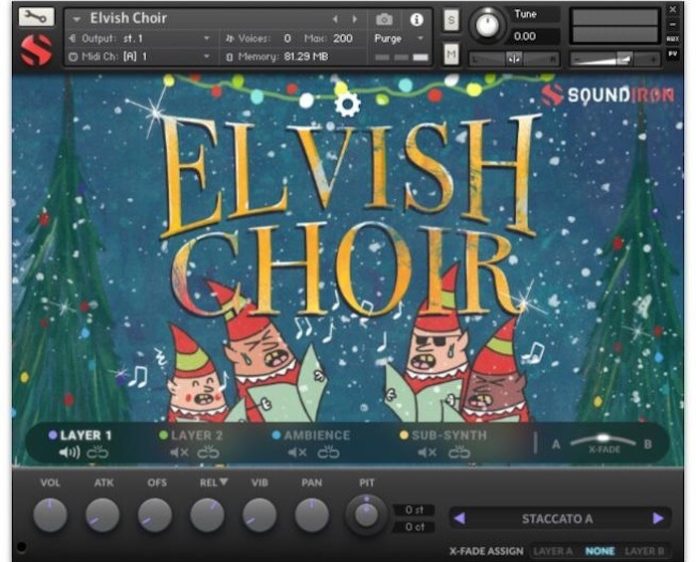Open the wrench instrument edit mode
The width and height of the screenshot is (696, 562).
tap(36, 17)
